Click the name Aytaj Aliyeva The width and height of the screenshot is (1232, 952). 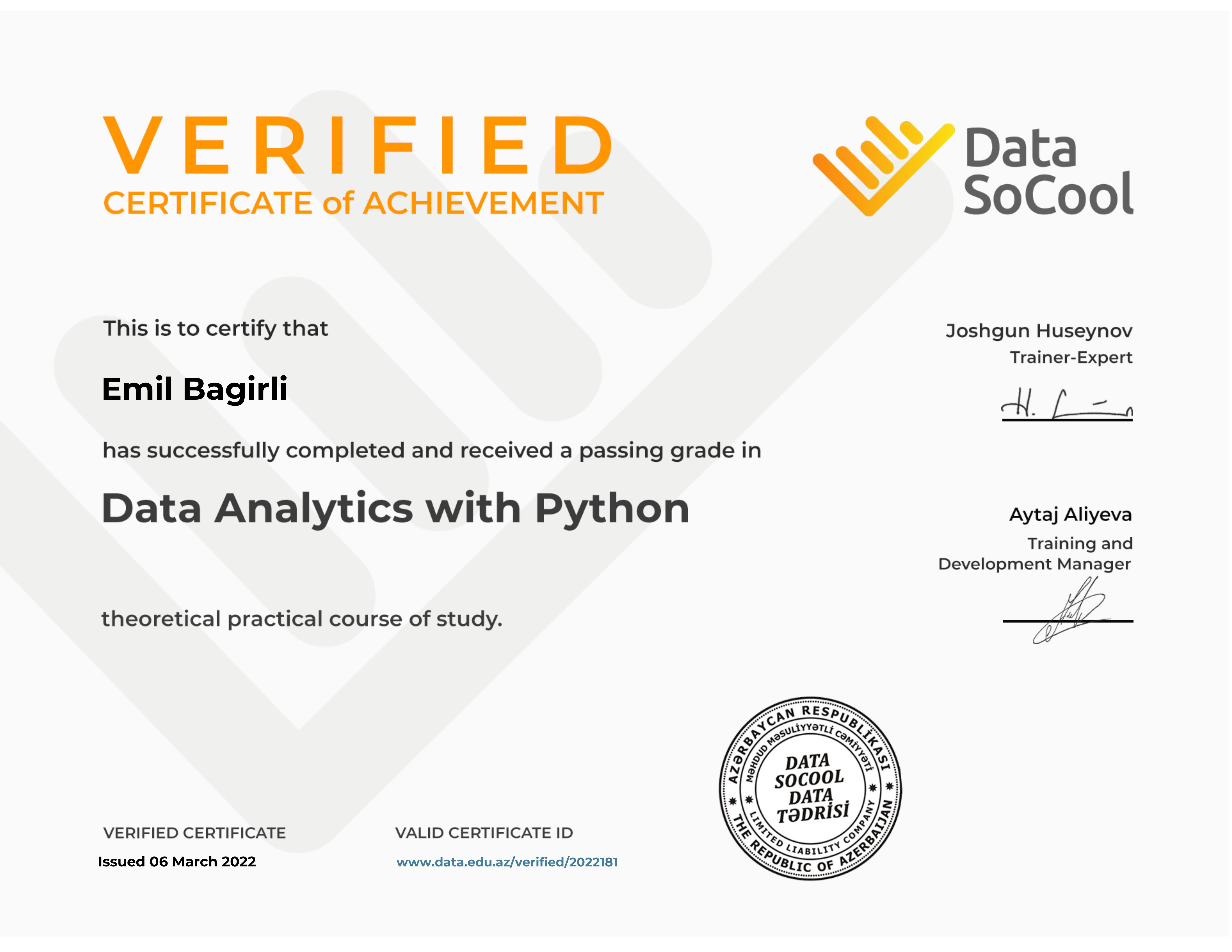point(1071,515)
